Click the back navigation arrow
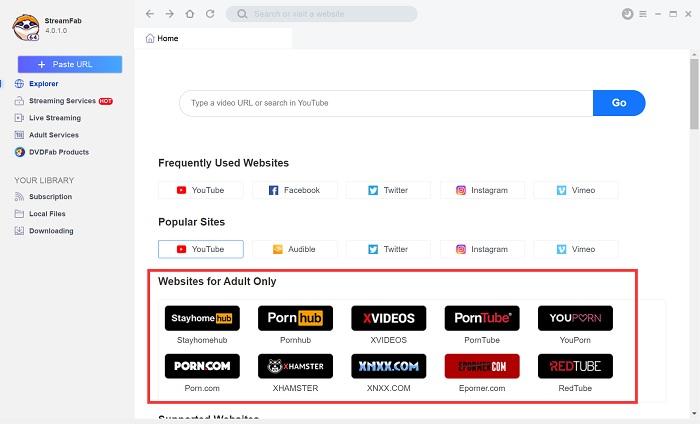700x424 pixels. click(x=150, y=14)
